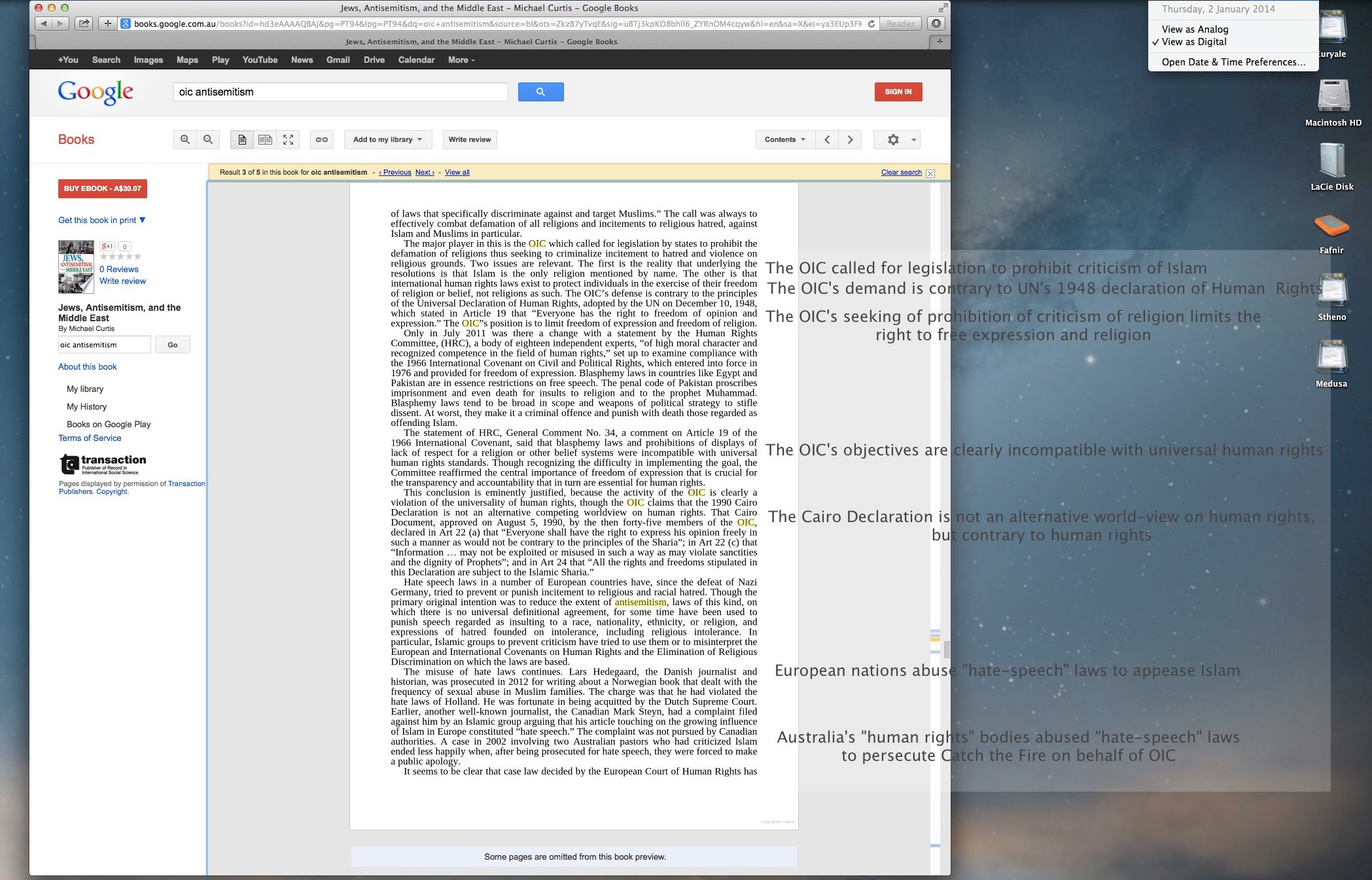Choose View as Analog clock option
The width and height of the screenshot is (1372, 880).
[x=1233, y=29]
